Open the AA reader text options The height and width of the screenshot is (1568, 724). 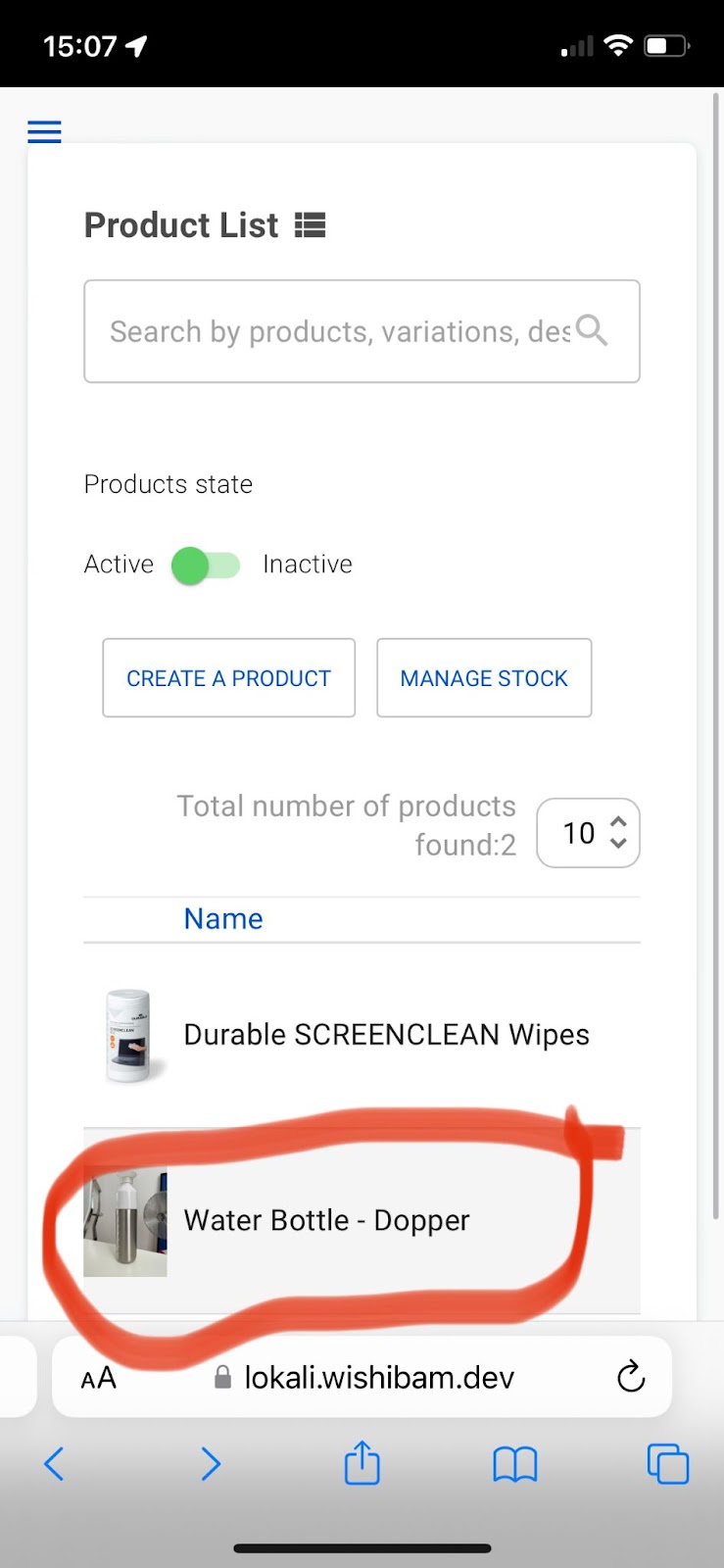[99, 1379]
